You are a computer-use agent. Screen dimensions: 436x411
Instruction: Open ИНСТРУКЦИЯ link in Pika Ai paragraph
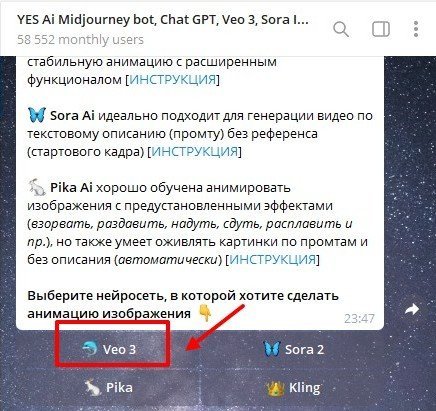[272, 260]
